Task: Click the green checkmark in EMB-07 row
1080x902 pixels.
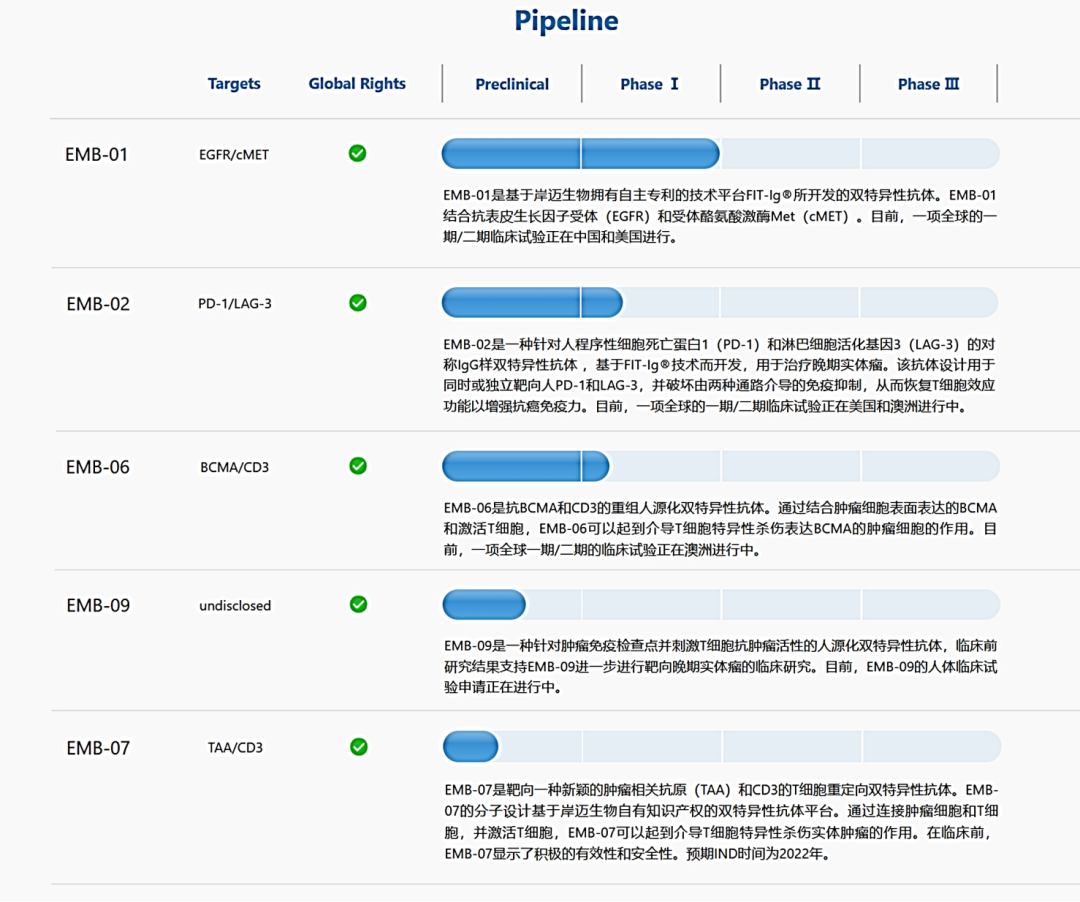Action: [359, 746]
